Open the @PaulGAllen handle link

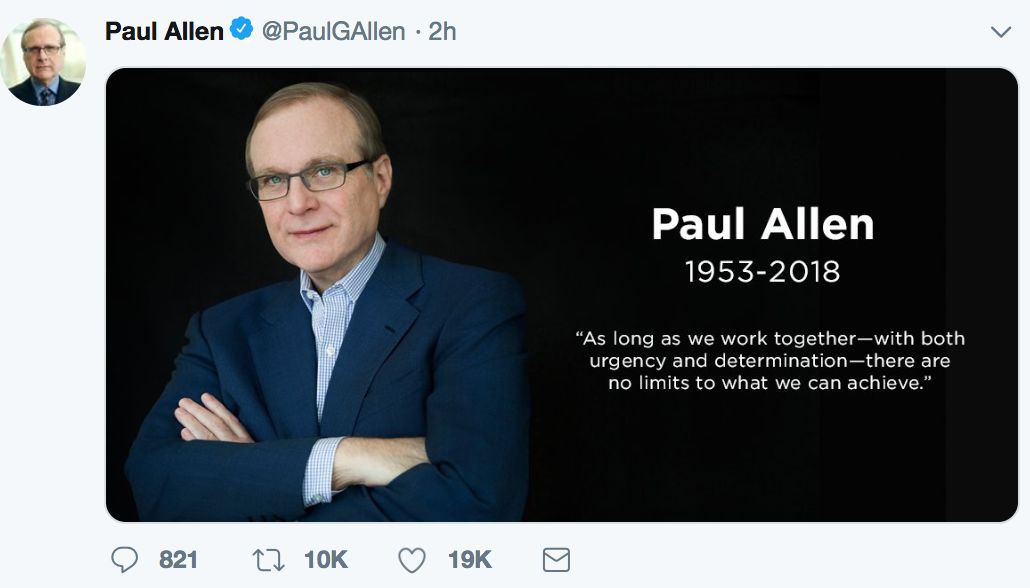point(333,32)
